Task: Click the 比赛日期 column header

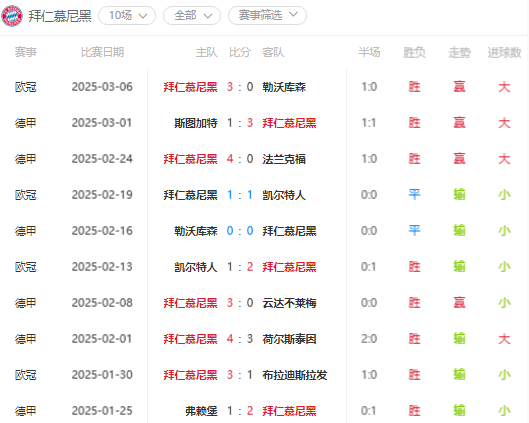Action: 102,52
